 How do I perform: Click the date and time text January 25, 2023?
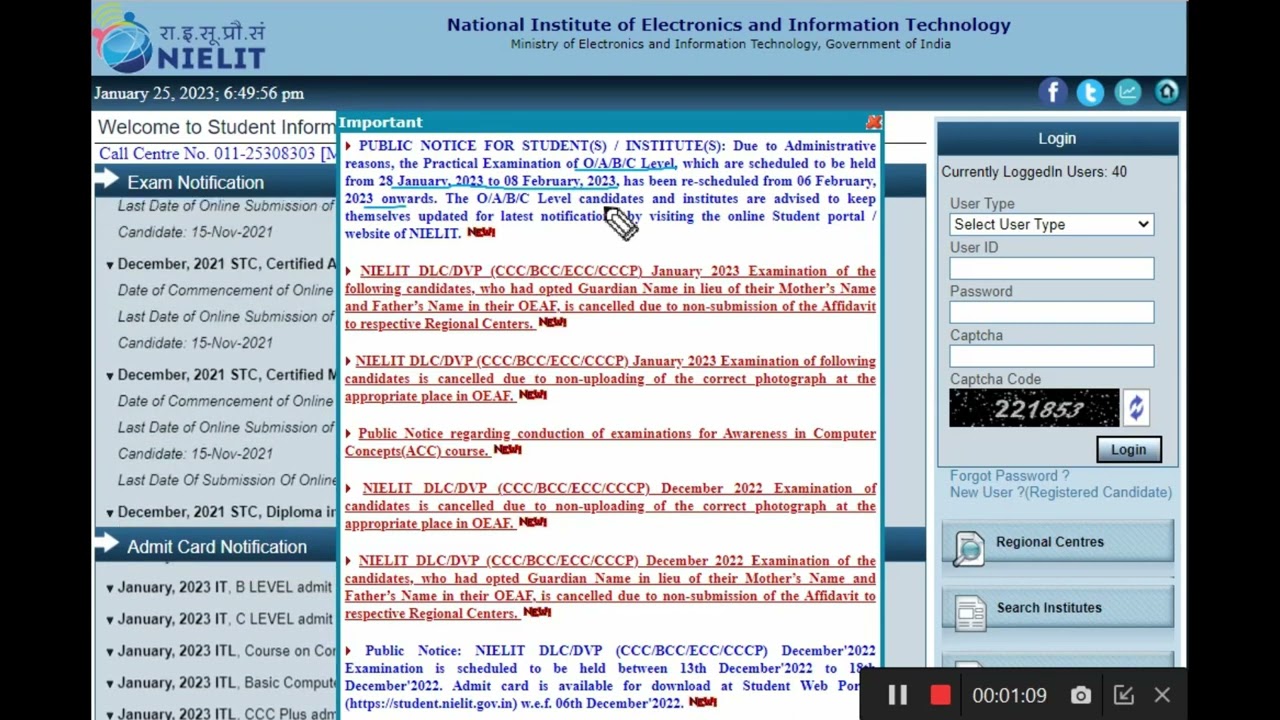pos(199,93)
